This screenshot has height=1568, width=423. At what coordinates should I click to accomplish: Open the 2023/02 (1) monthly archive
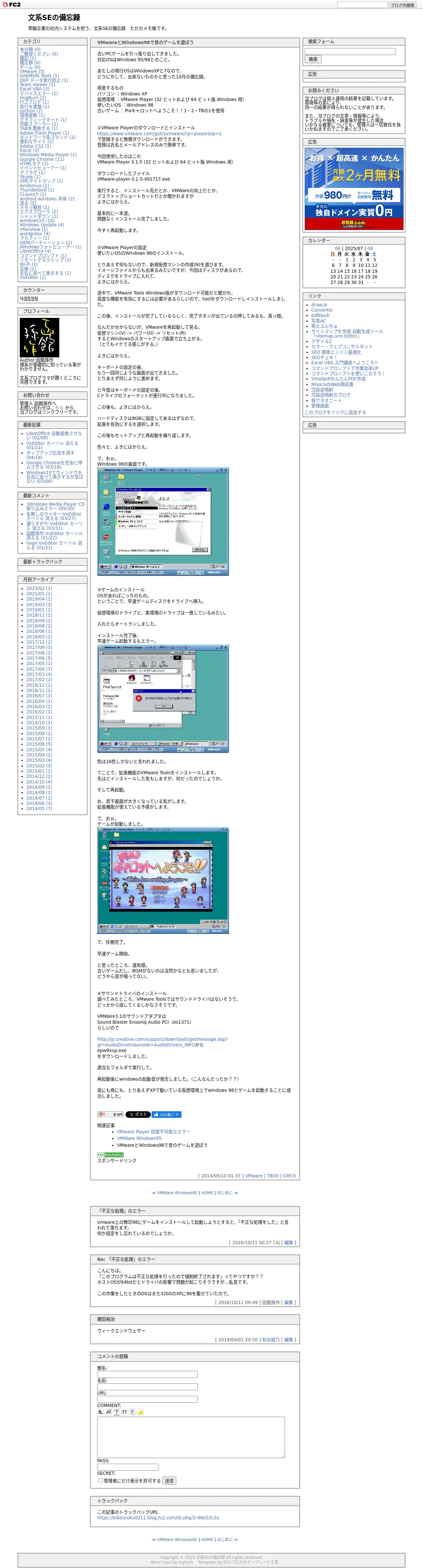[x=39, y=589]
